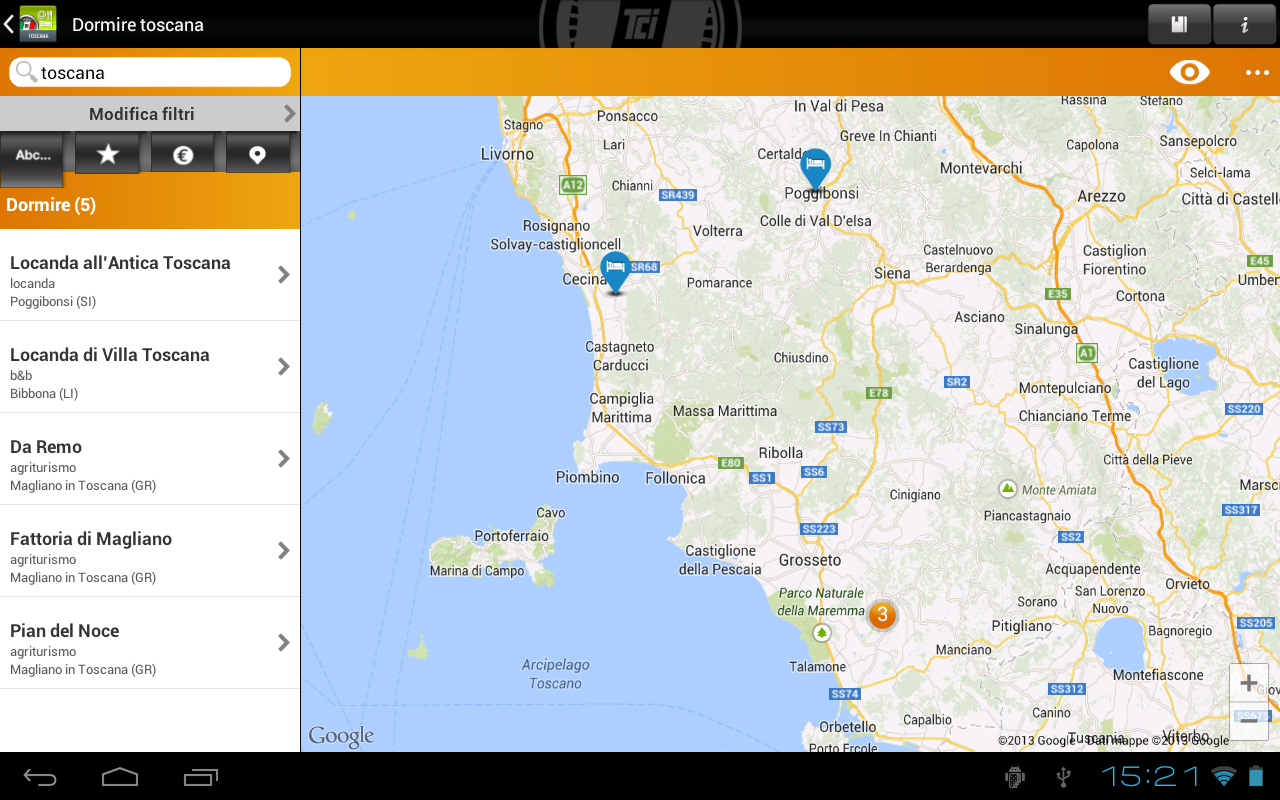The width and height of the screenshot is (1280, 800).
Task: Open the Toscana app logo icon
Action: tap(38, 24)
